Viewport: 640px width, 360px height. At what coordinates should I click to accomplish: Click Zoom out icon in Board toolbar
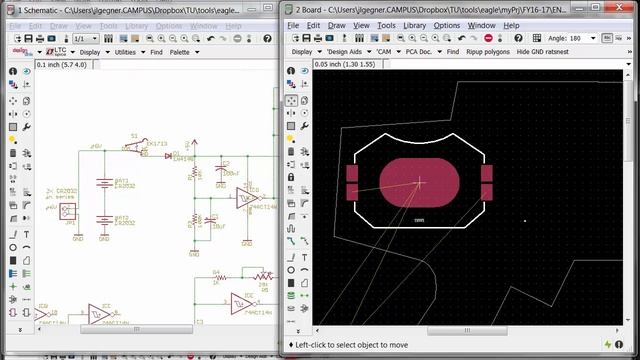pyautogui.click(x=424, y=38)
